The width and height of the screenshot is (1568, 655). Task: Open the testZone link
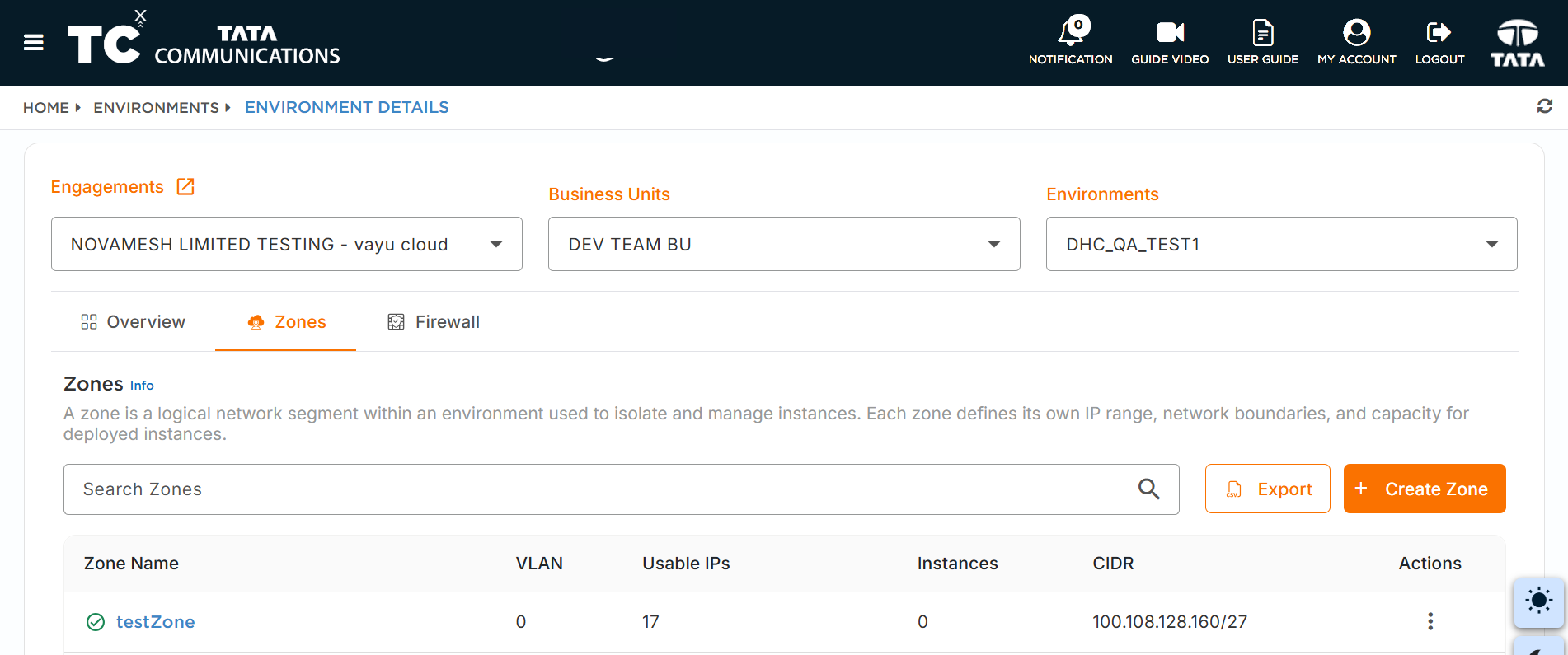155,622
